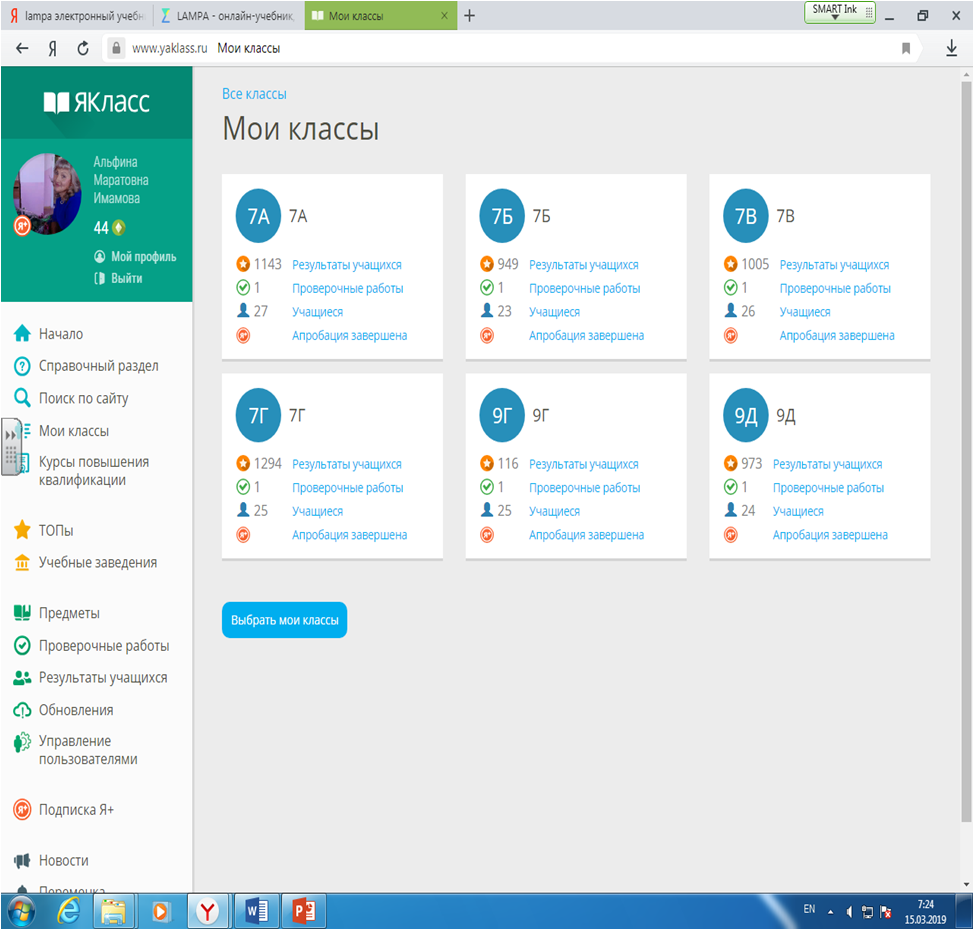Click the Предметы books icon
This screenshot has width=974, height=930.
point(22,613)
